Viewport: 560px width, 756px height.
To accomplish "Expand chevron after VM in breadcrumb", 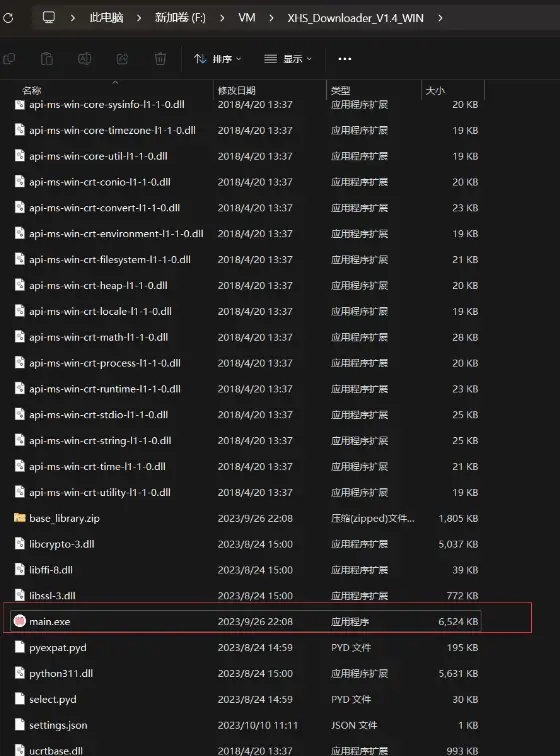I will (271, 18).
